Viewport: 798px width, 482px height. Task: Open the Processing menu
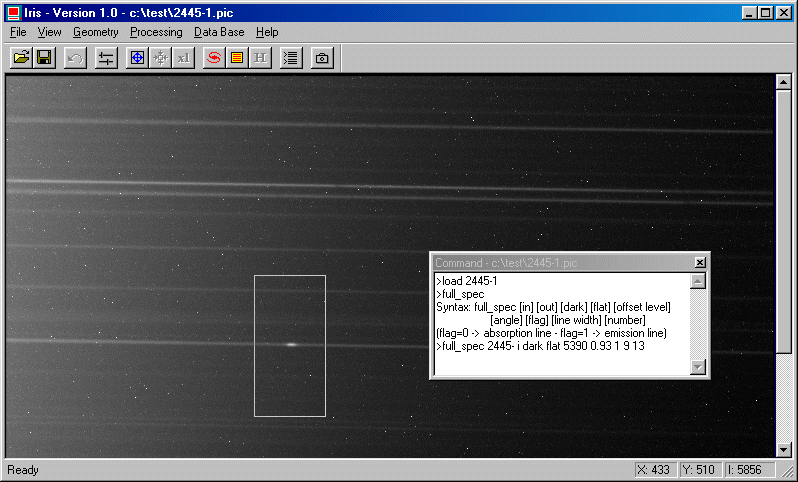click(156, 32)
